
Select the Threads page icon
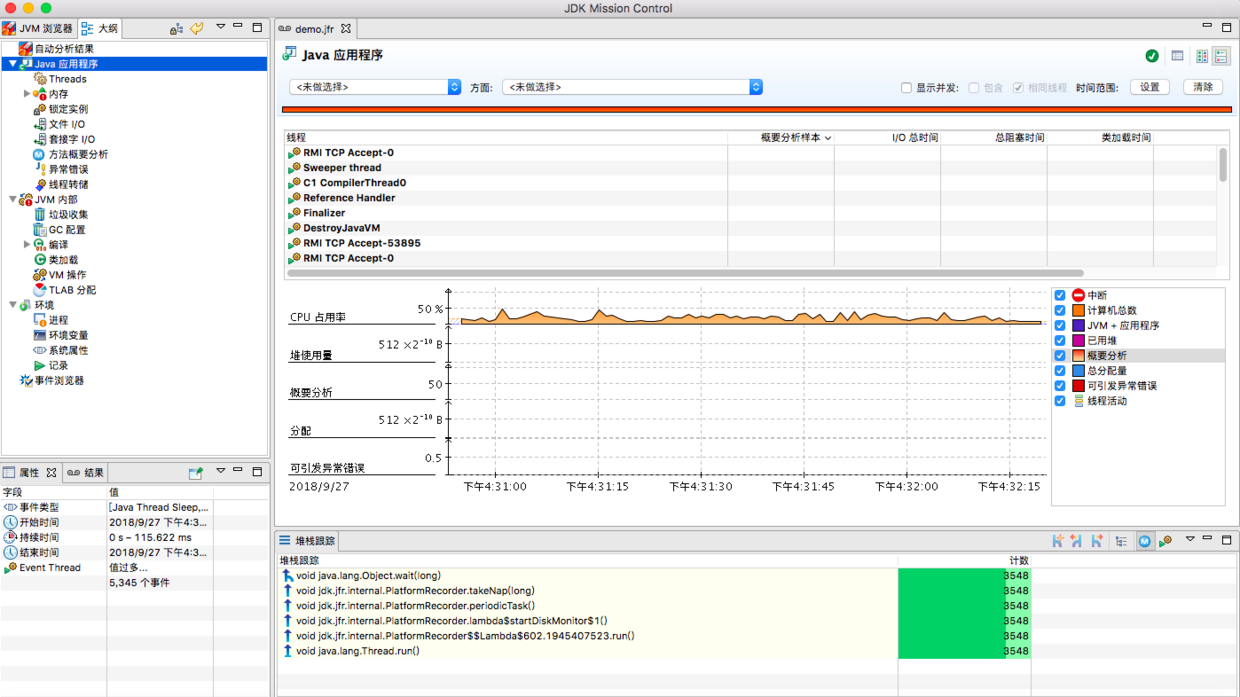coord(40,78)
